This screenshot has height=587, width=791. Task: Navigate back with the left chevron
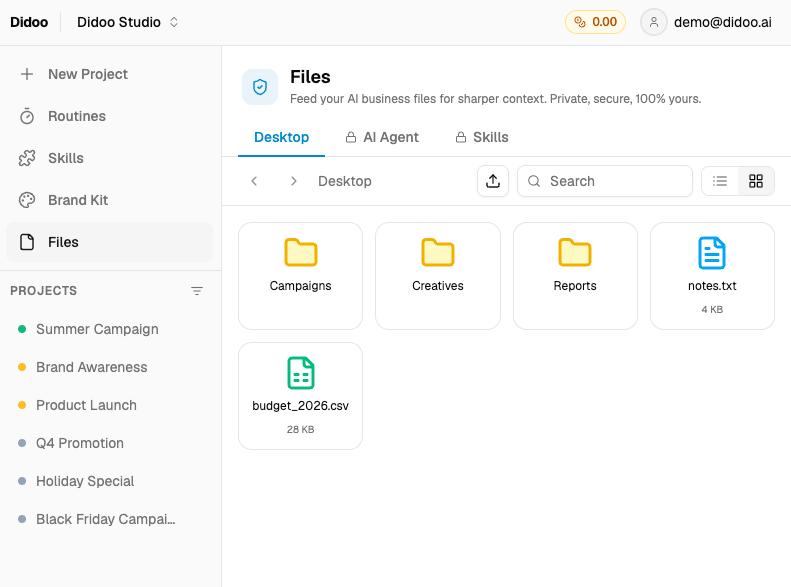255,181
